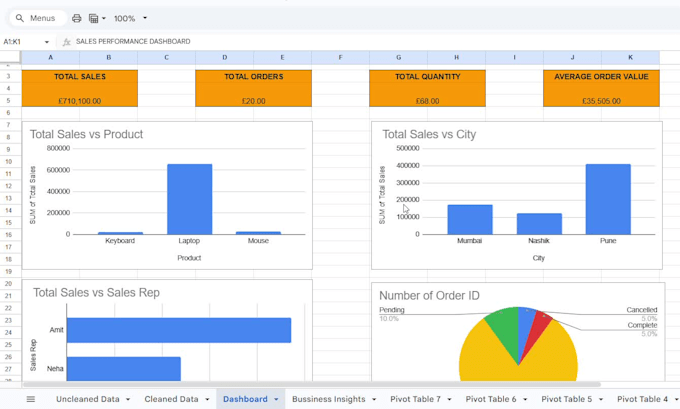Click the Laptop bar in product chart
This screenshot has width=680, height=409.
click(190, 199)
